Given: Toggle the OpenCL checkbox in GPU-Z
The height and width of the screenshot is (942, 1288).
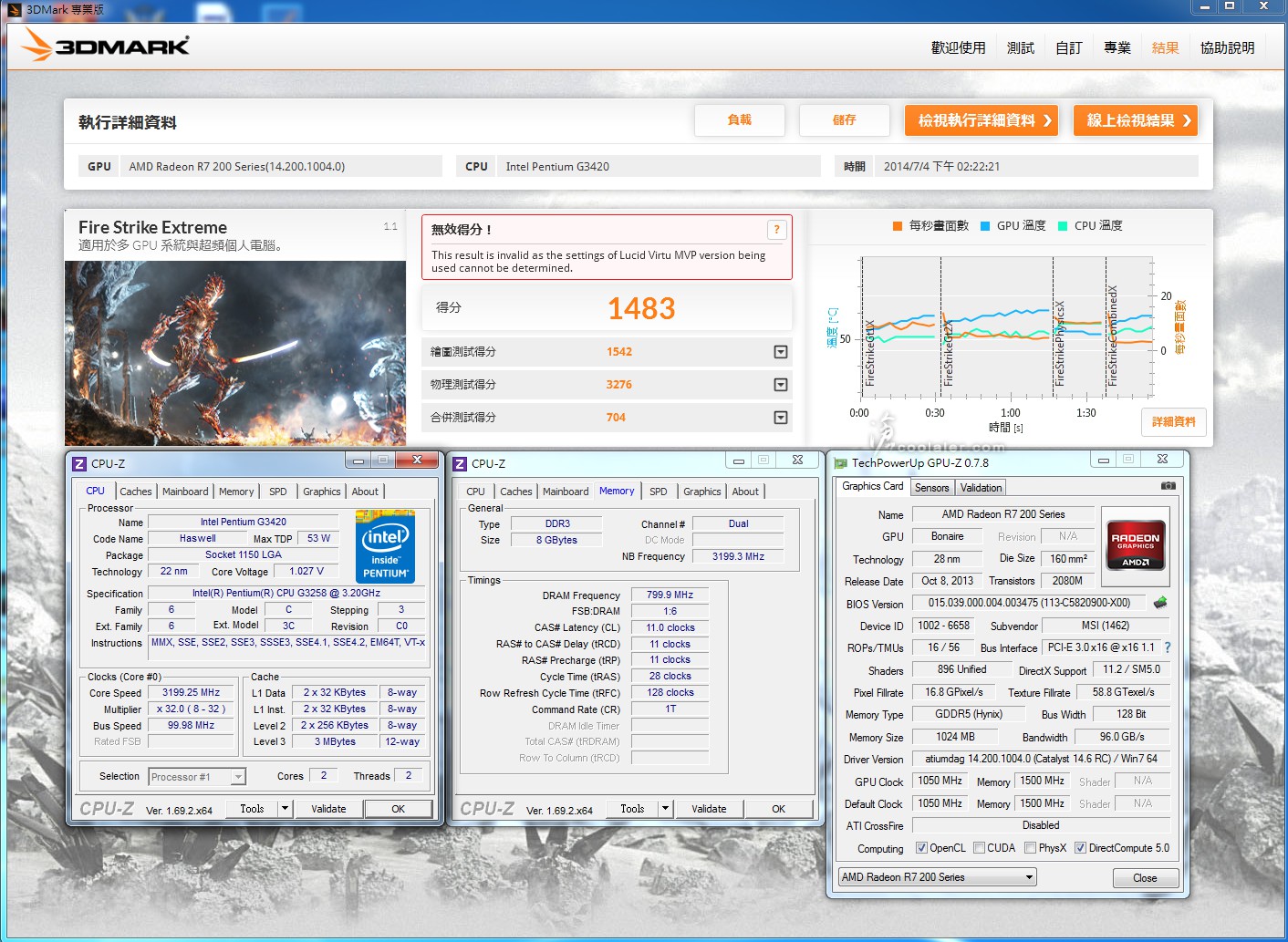Looking at the screenshot, I should coord(921,848).
